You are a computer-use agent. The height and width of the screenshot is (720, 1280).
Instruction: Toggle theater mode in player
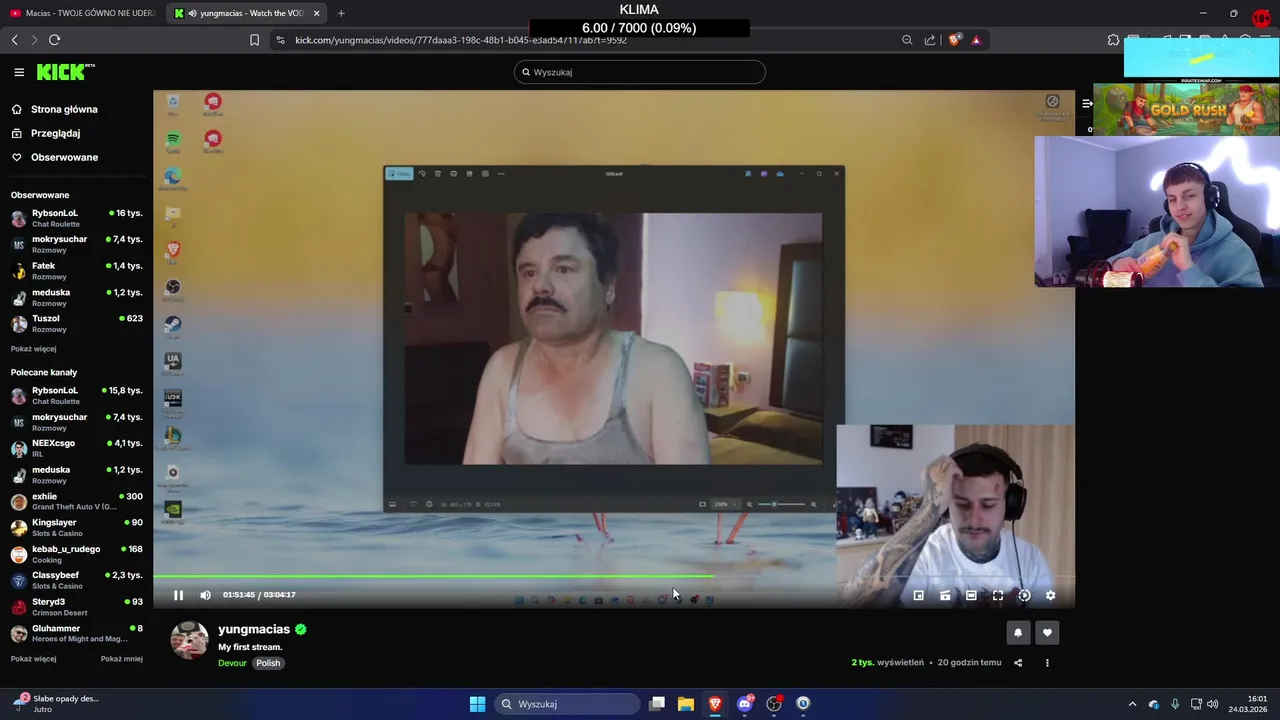click(971, 595)
